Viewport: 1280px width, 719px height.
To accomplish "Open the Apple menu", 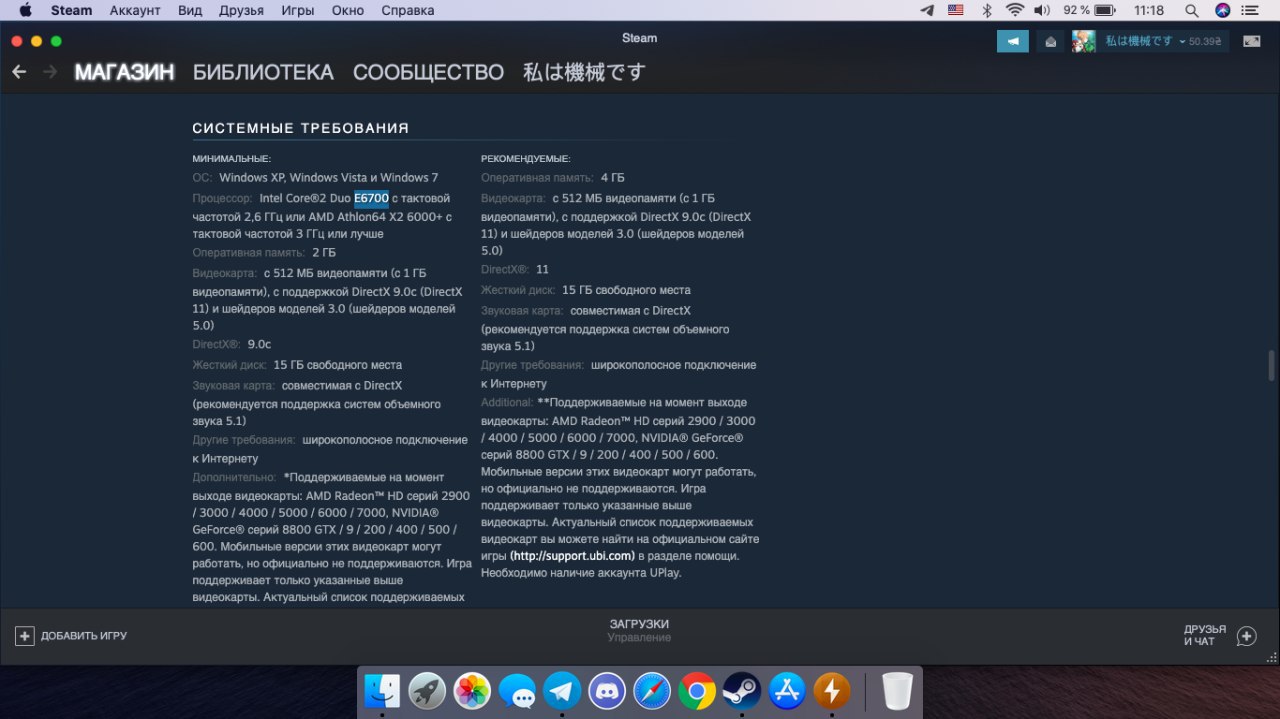I will pos(25,10).
